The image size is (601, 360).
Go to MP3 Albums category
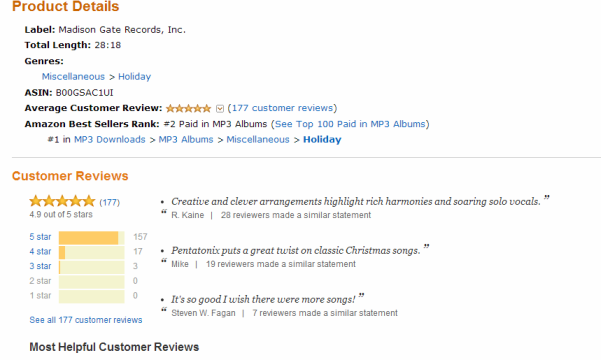[186, 140]
